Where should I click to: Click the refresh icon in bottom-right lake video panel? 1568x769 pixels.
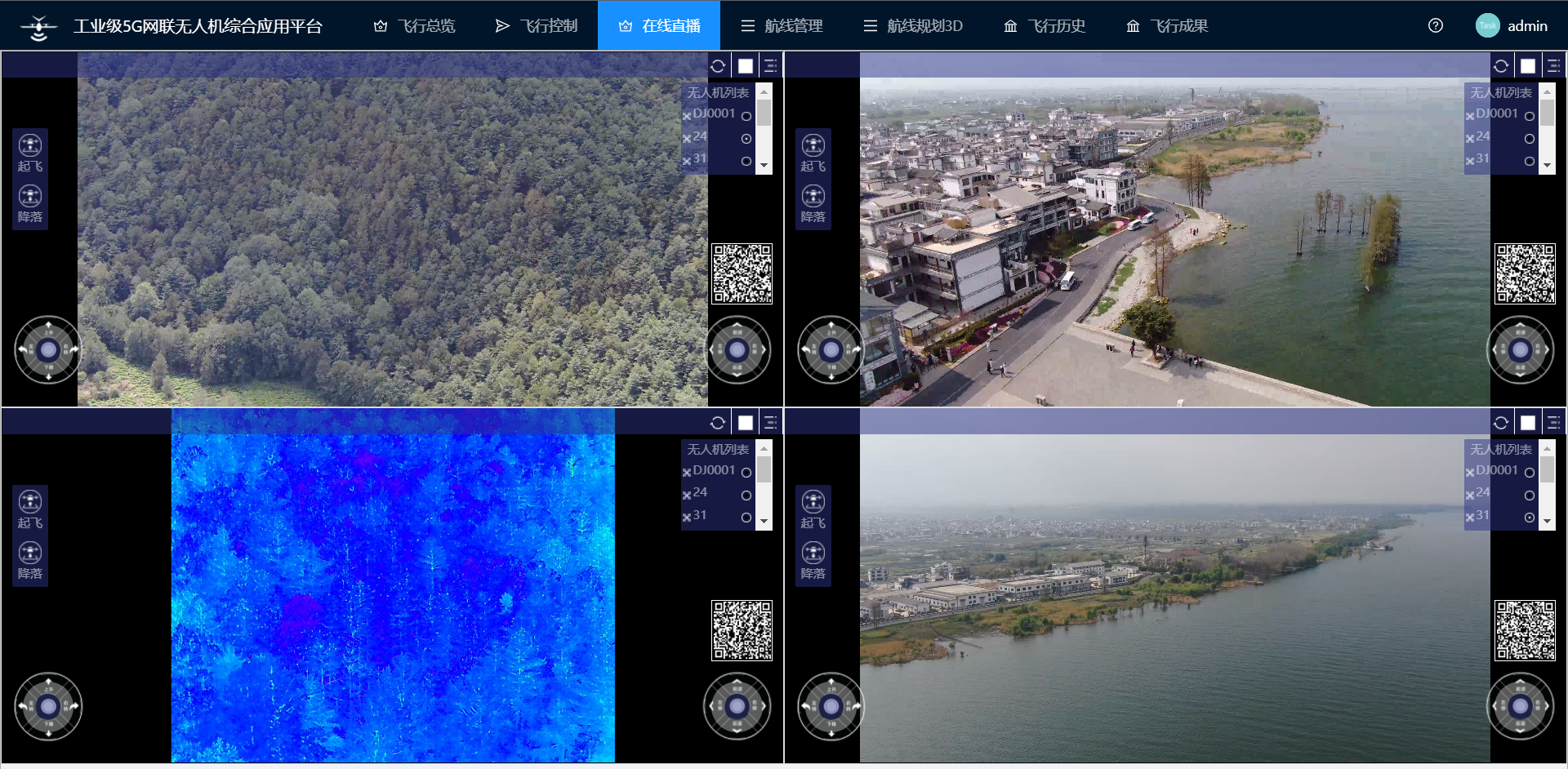(x=1501, y=423)
